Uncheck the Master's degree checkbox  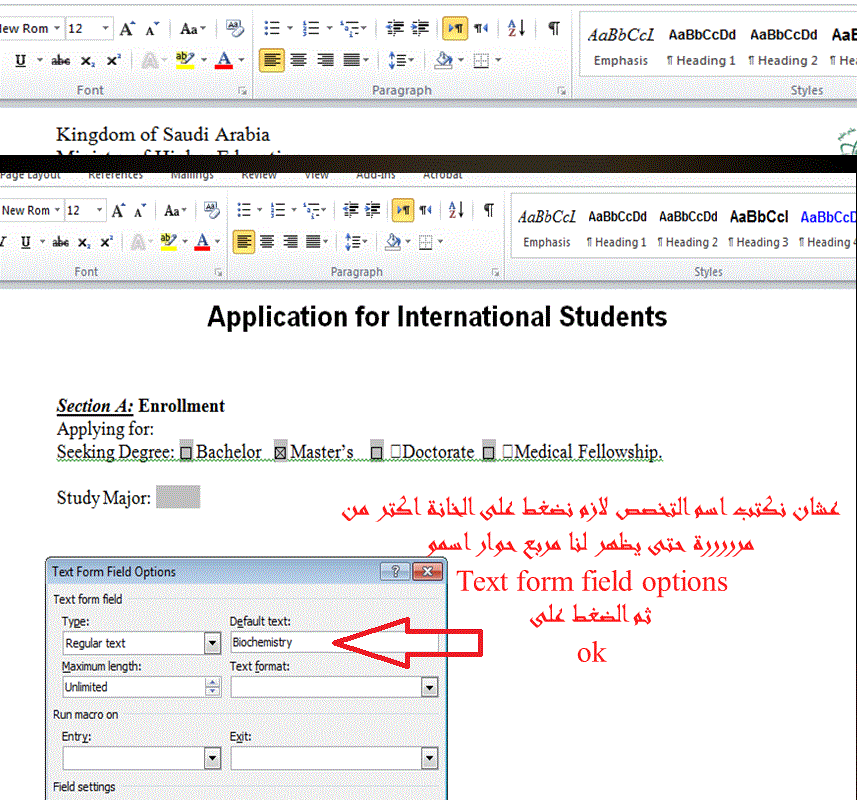coord(280,453)
